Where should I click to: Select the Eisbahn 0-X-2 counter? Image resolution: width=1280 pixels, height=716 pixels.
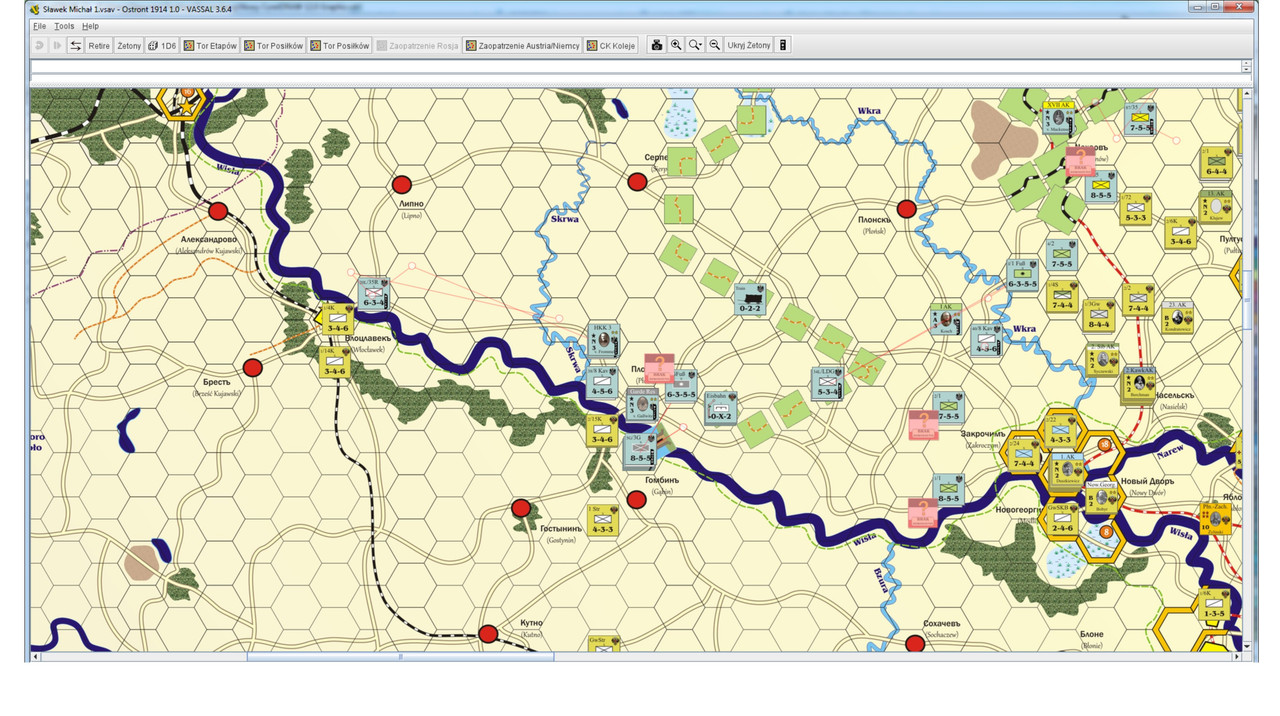click(720, 407)
